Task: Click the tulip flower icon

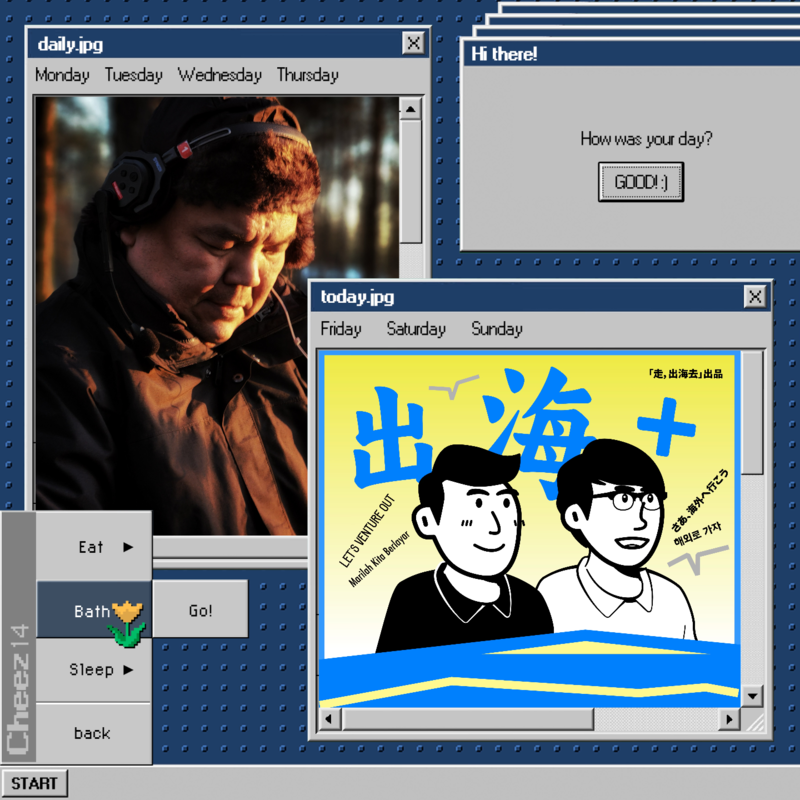Action: pos(127,621)
